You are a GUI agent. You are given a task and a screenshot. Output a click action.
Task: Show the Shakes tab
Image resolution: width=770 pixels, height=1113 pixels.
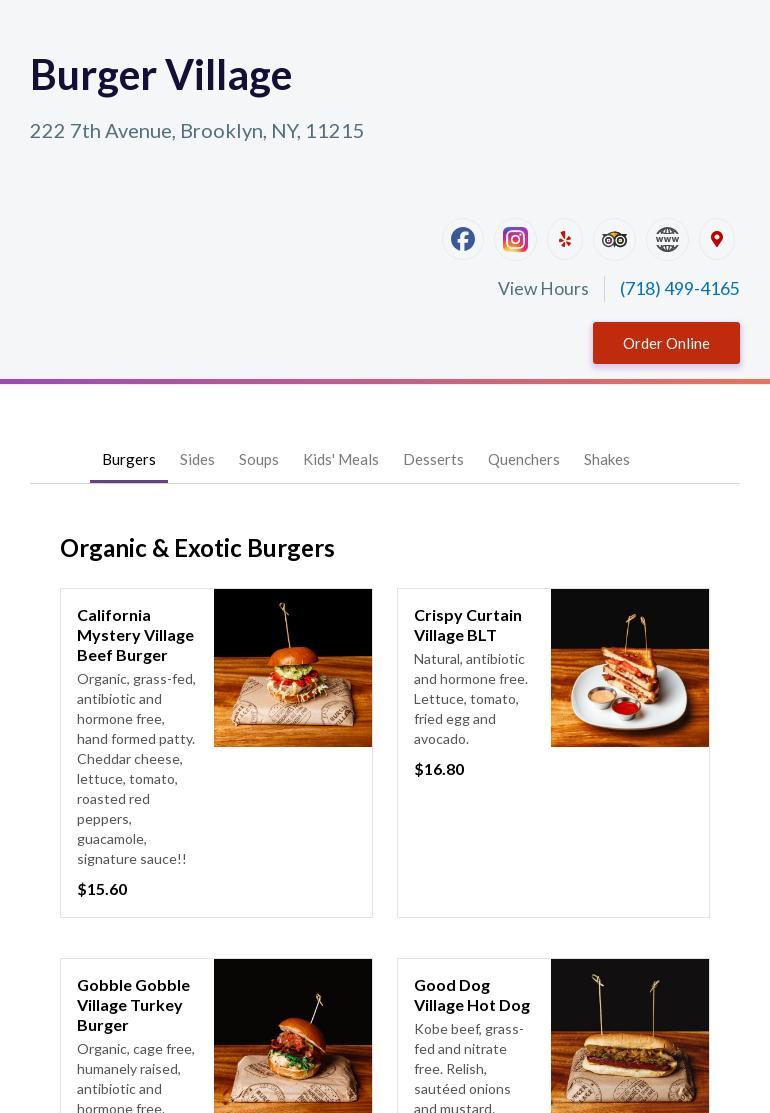pyautogui.click(x=607, y=460)
